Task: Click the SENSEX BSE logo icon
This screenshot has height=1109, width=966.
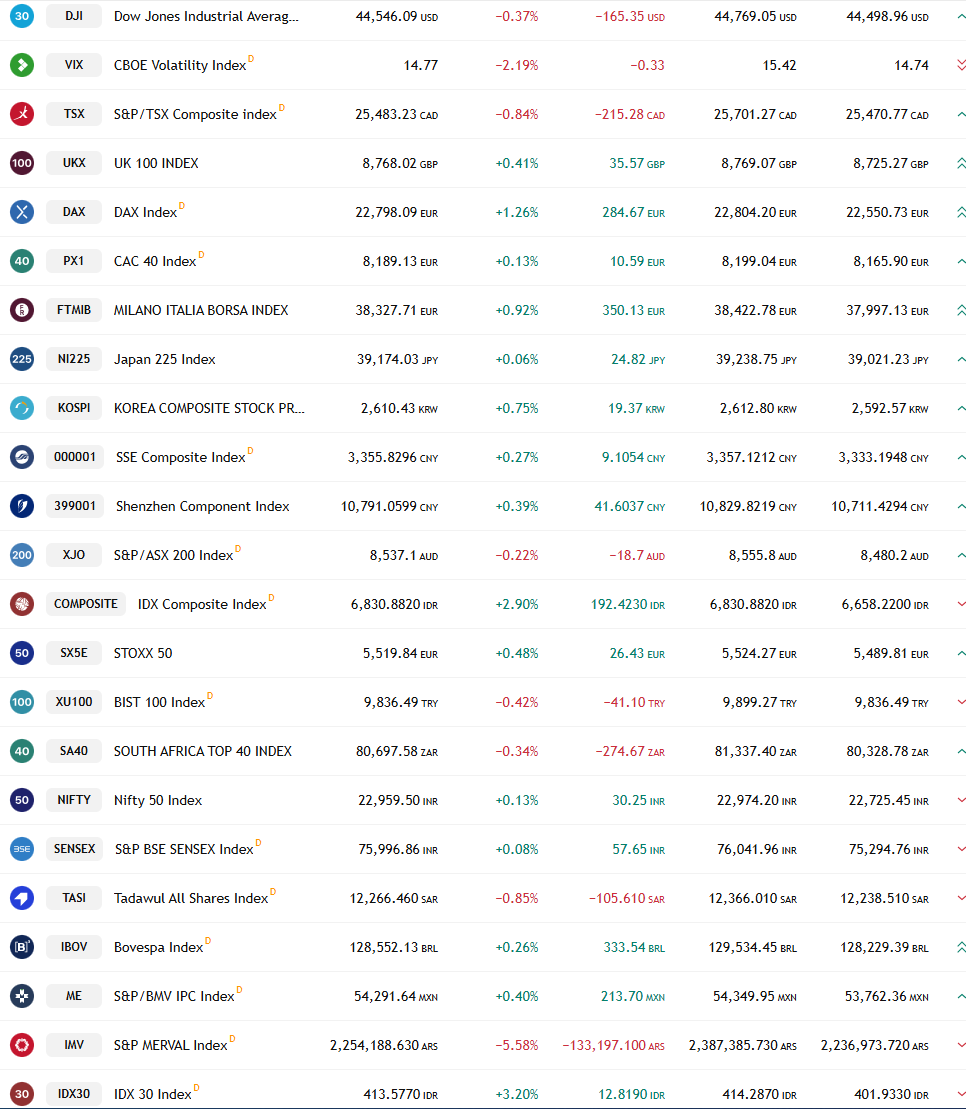Action: 22,848
